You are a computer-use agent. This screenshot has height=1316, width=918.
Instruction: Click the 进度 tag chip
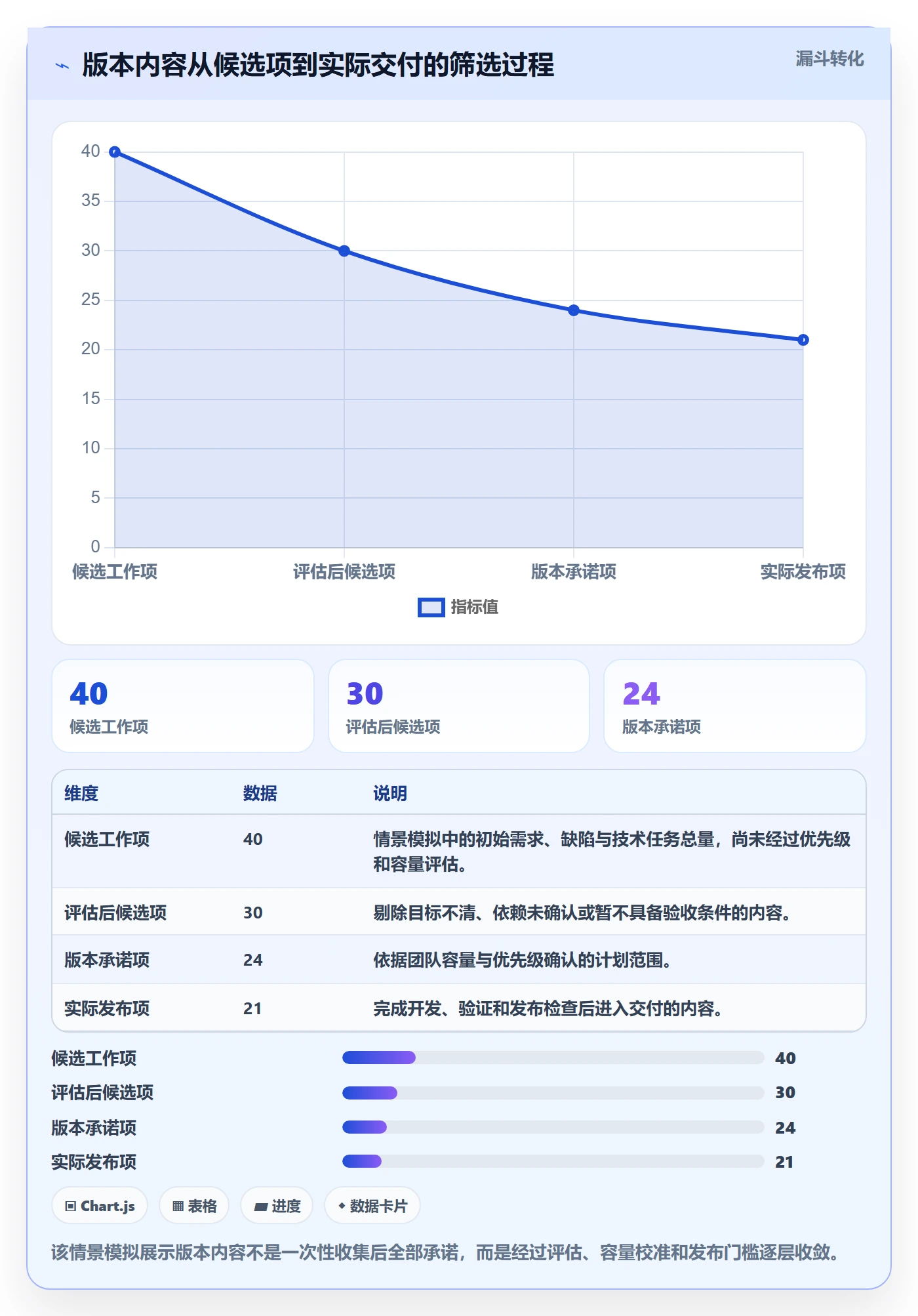[x=277, y=1206]
